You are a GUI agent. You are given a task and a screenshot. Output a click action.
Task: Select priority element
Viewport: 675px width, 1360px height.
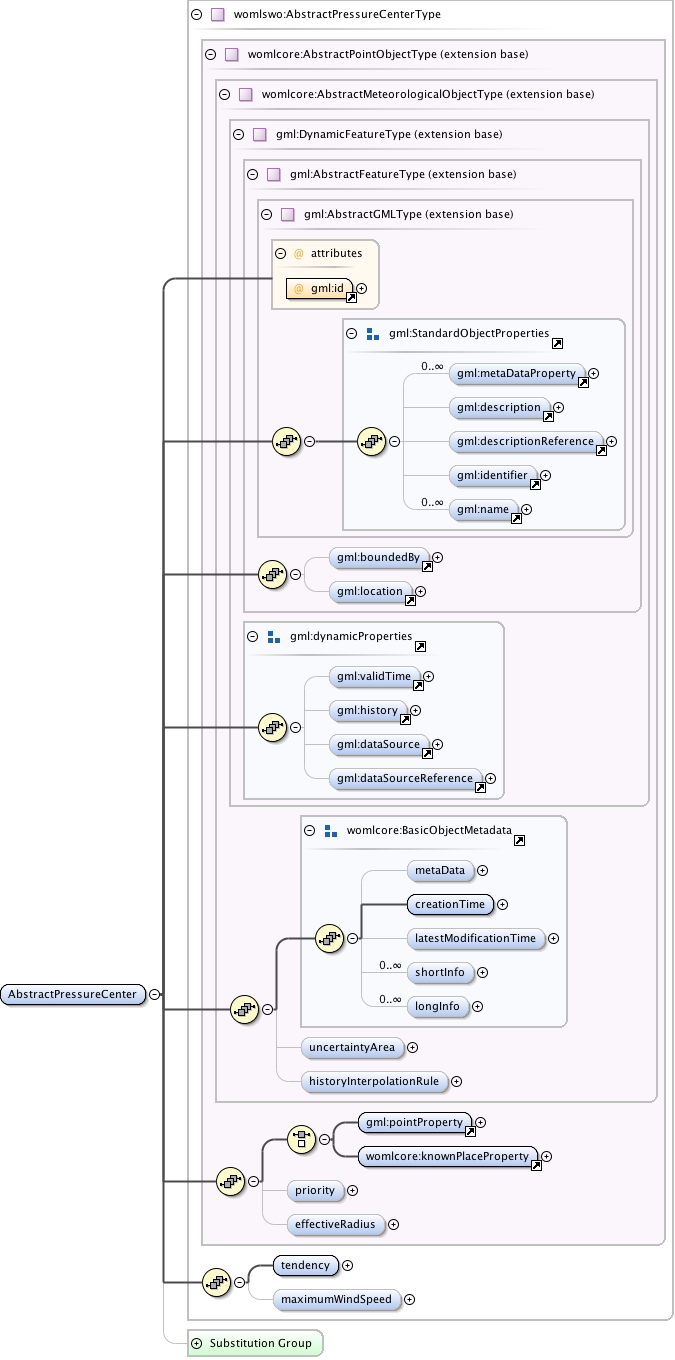[314, 1191]
